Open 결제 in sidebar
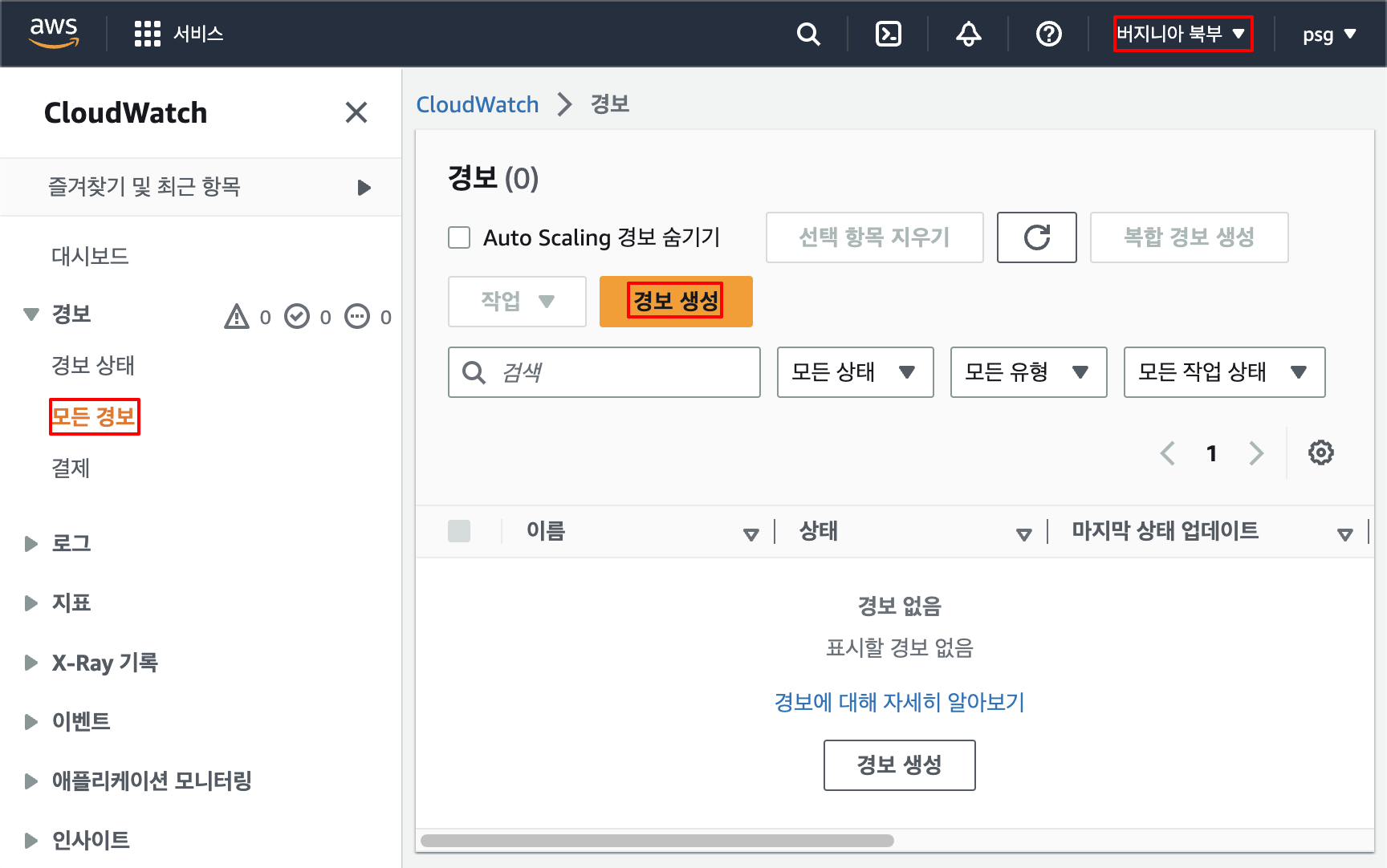This screenshot has width=1387, height=868. click(x=71, y=468)
